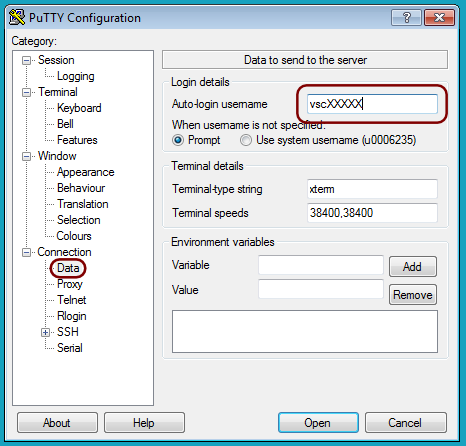Click the environment Variable input field
The image size is (466, 446).
point(321,265)
